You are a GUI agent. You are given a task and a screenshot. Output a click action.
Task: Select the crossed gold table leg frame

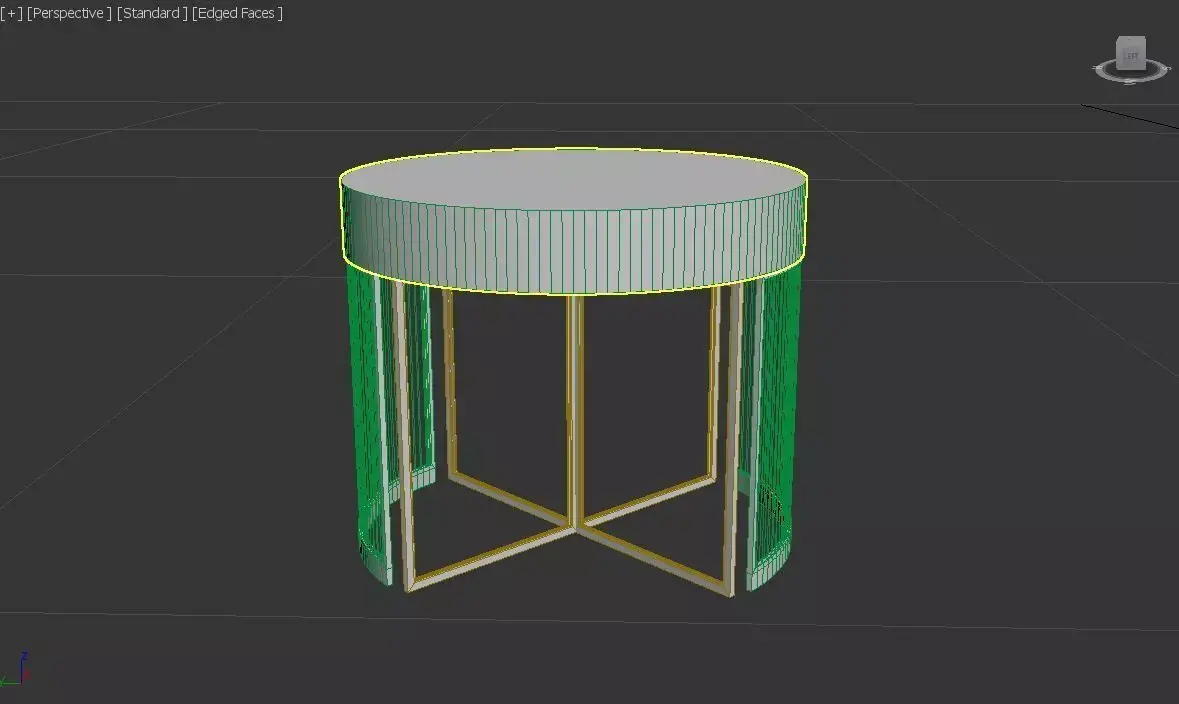575,530
